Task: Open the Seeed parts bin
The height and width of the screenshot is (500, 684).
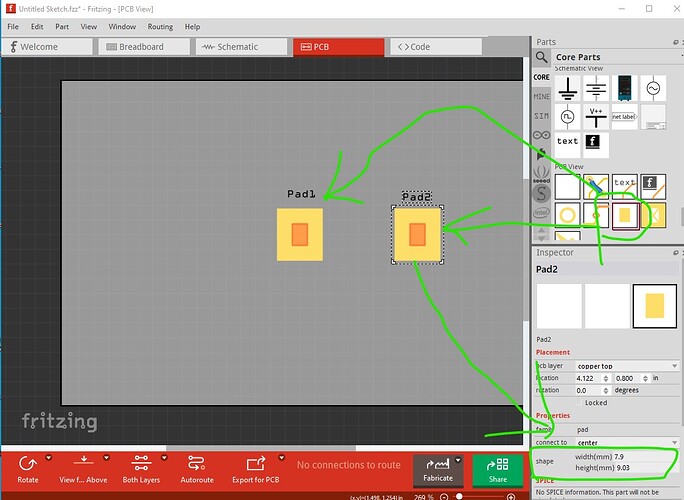Action: coord(541,173)
